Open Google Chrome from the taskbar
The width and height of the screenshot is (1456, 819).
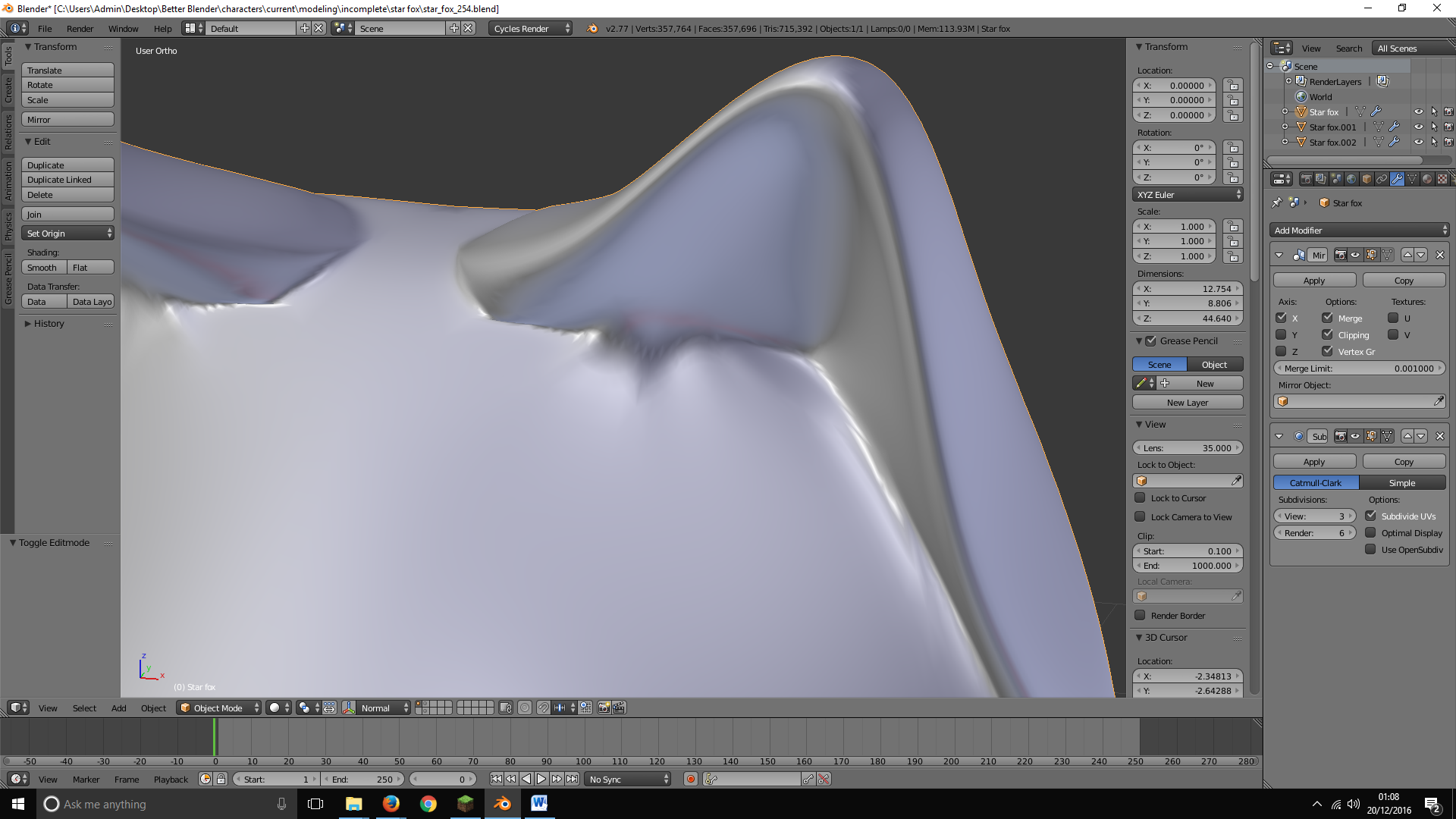(x=428, y=804)
